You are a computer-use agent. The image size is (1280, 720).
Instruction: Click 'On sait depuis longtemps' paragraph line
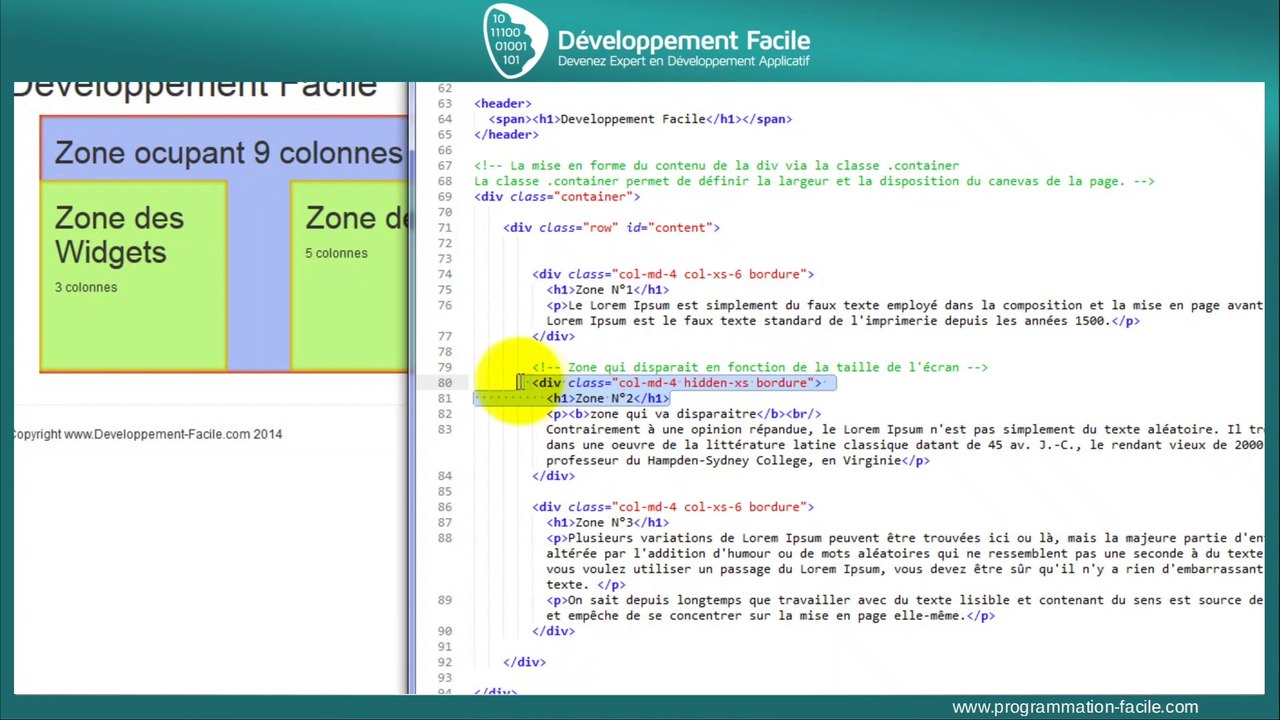(905, 600)
